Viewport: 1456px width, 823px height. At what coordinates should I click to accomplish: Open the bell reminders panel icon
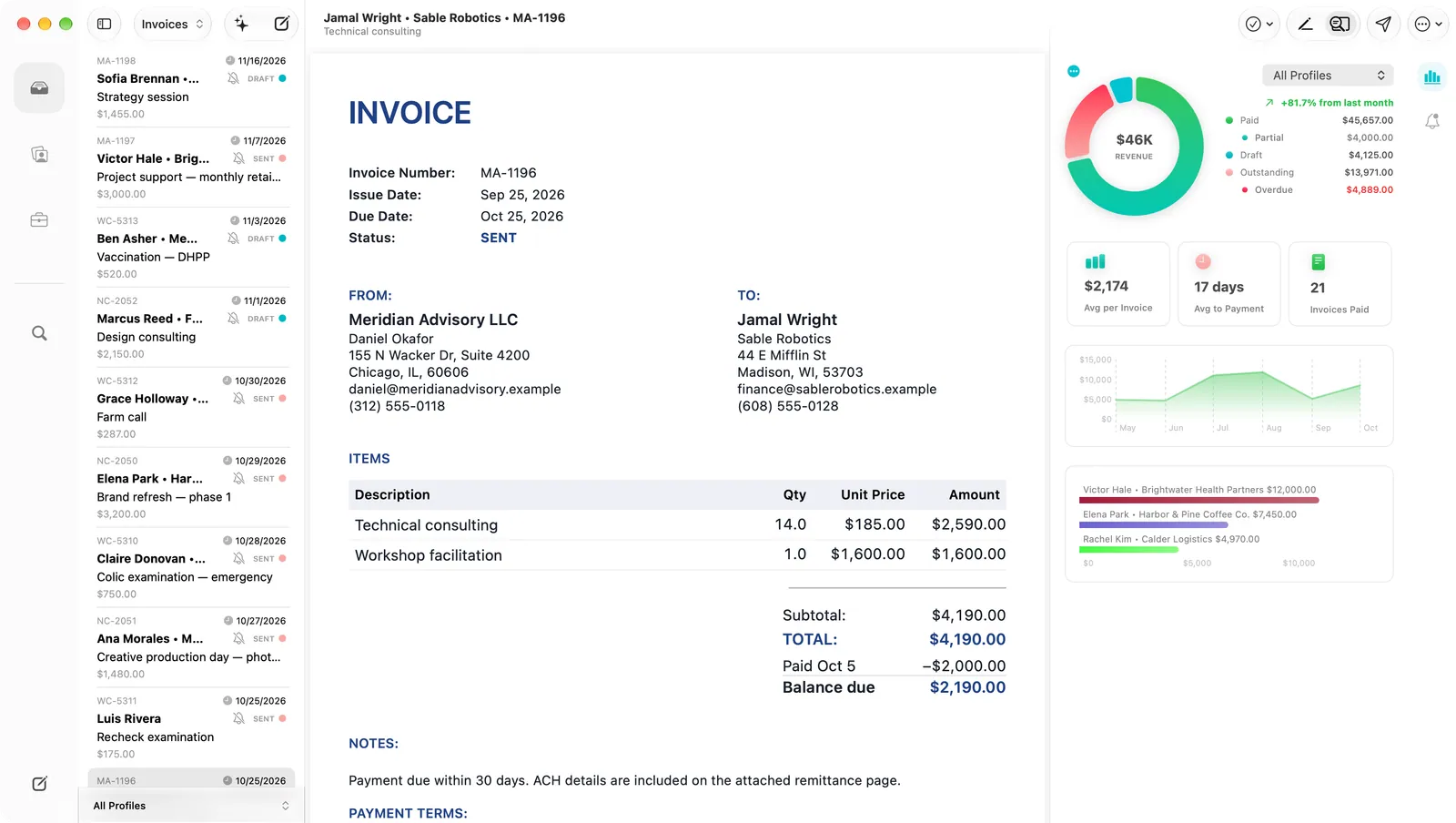tap(1432, 121)
